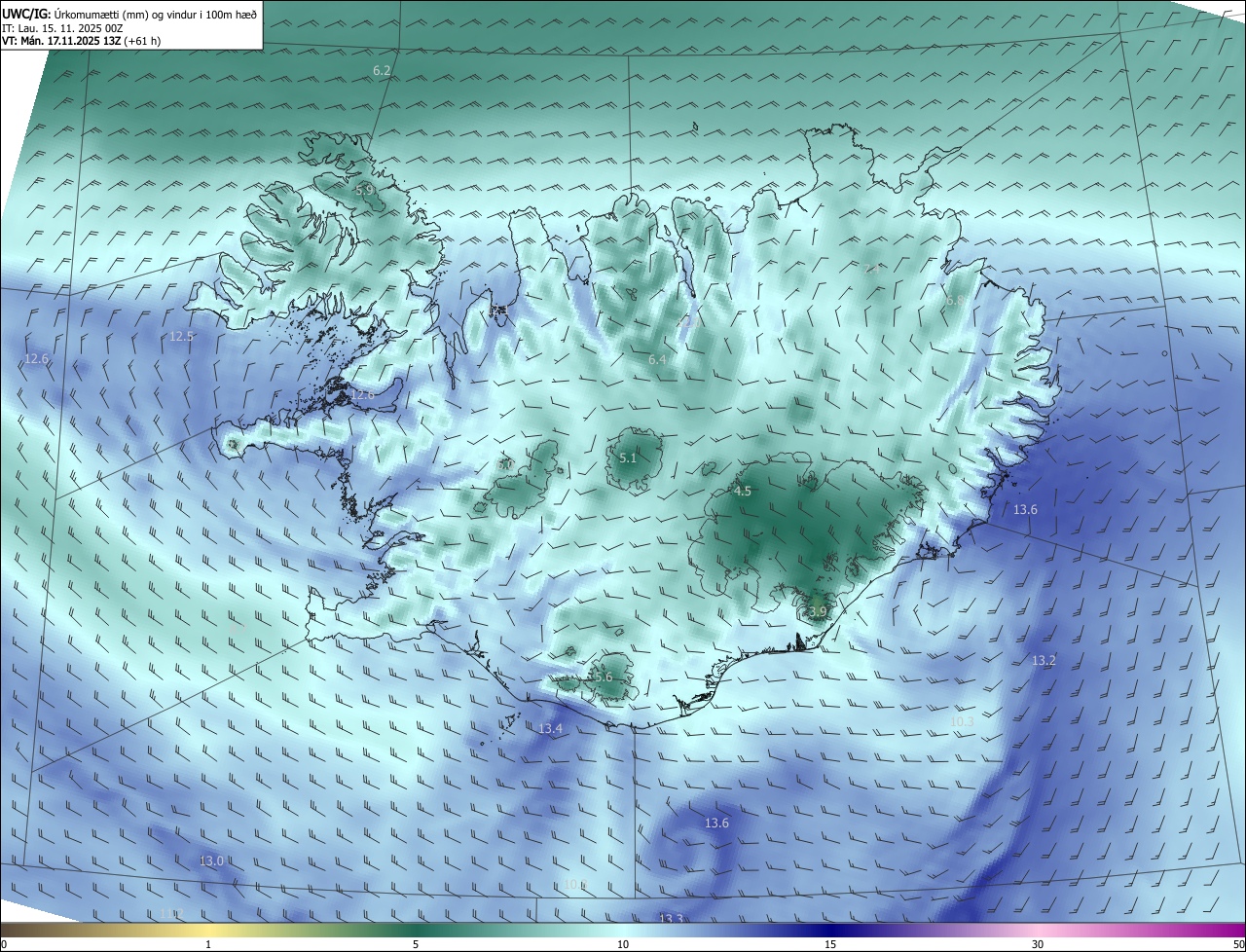Select the IT: Lau. 15. 11. 2025 00Z line
This screenshot has width=1246, height=952.
[62, 28]
